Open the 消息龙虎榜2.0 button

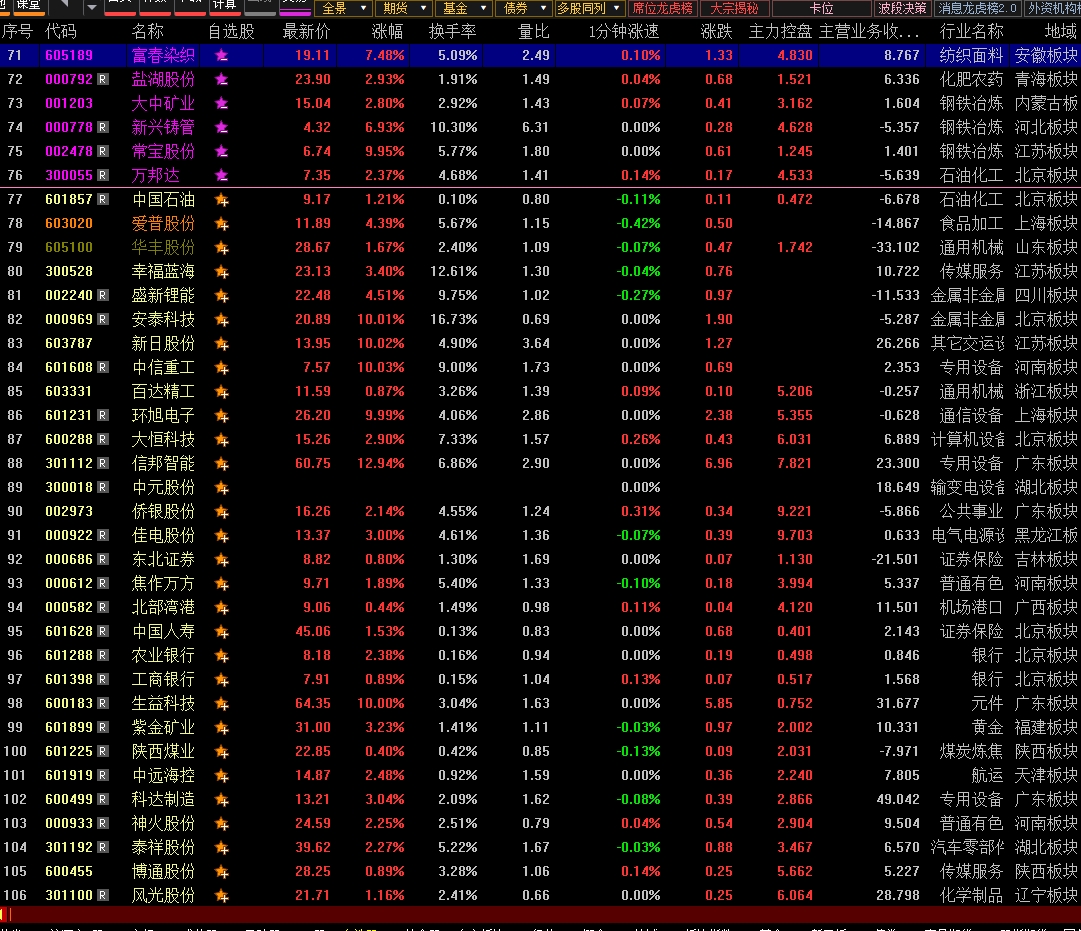pos(978,8)
